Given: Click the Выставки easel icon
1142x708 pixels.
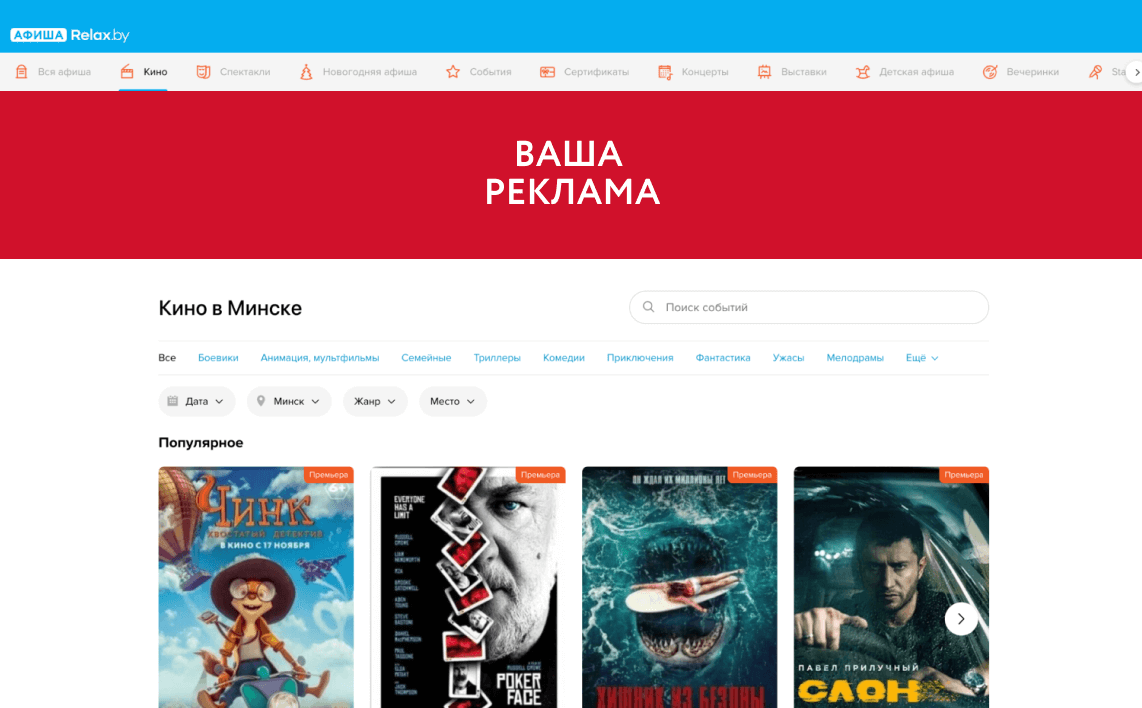Looking at the screenshot, I should pyautogui.click(x=764, y=72).
